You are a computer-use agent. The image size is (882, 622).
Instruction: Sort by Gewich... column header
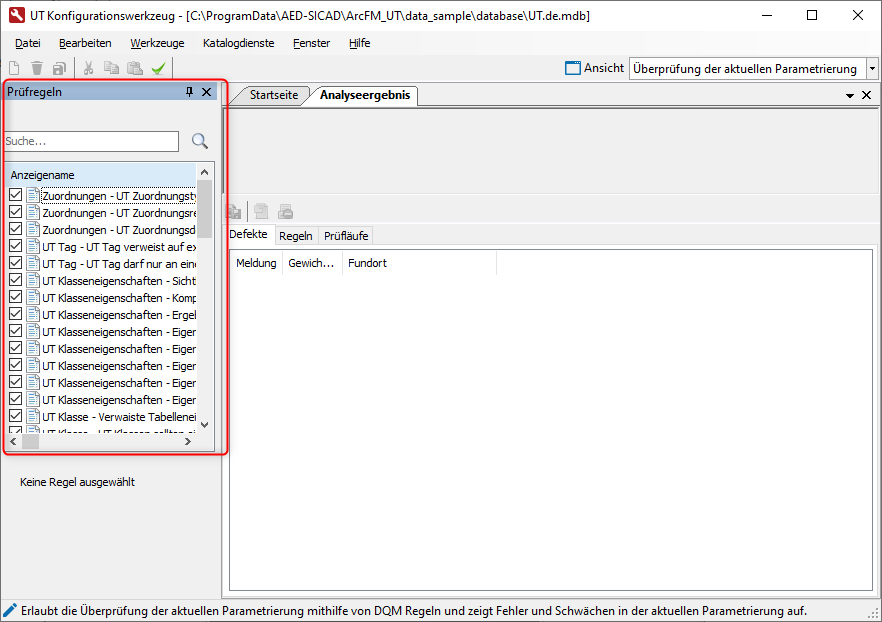(312, 263)
